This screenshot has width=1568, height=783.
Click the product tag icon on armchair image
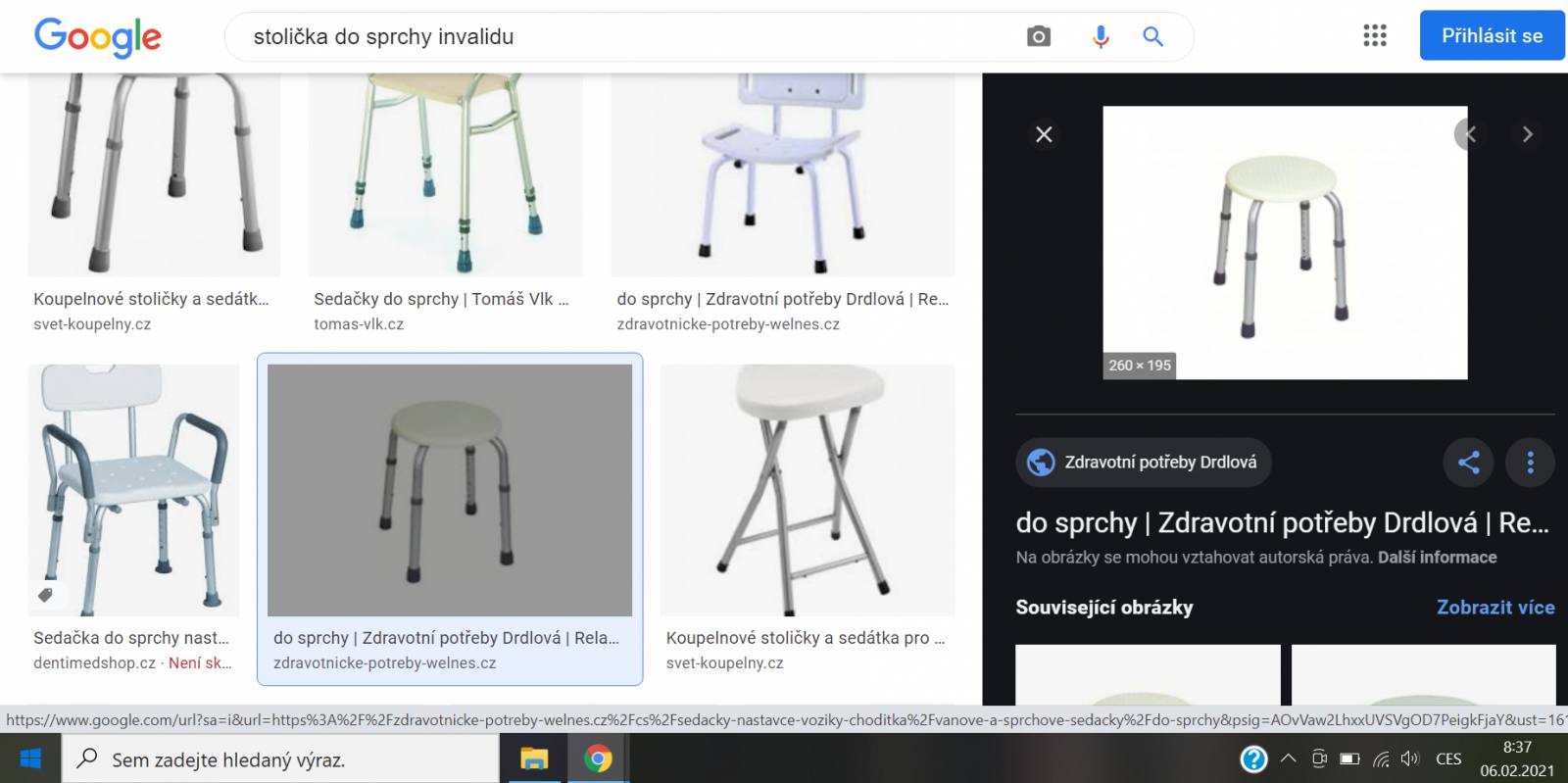pos(45,595)
